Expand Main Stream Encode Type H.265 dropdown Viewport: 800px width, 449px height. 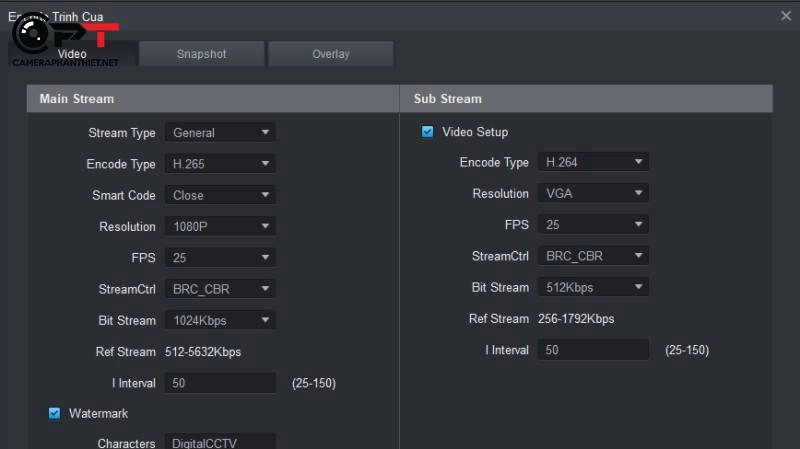[220, 164]
